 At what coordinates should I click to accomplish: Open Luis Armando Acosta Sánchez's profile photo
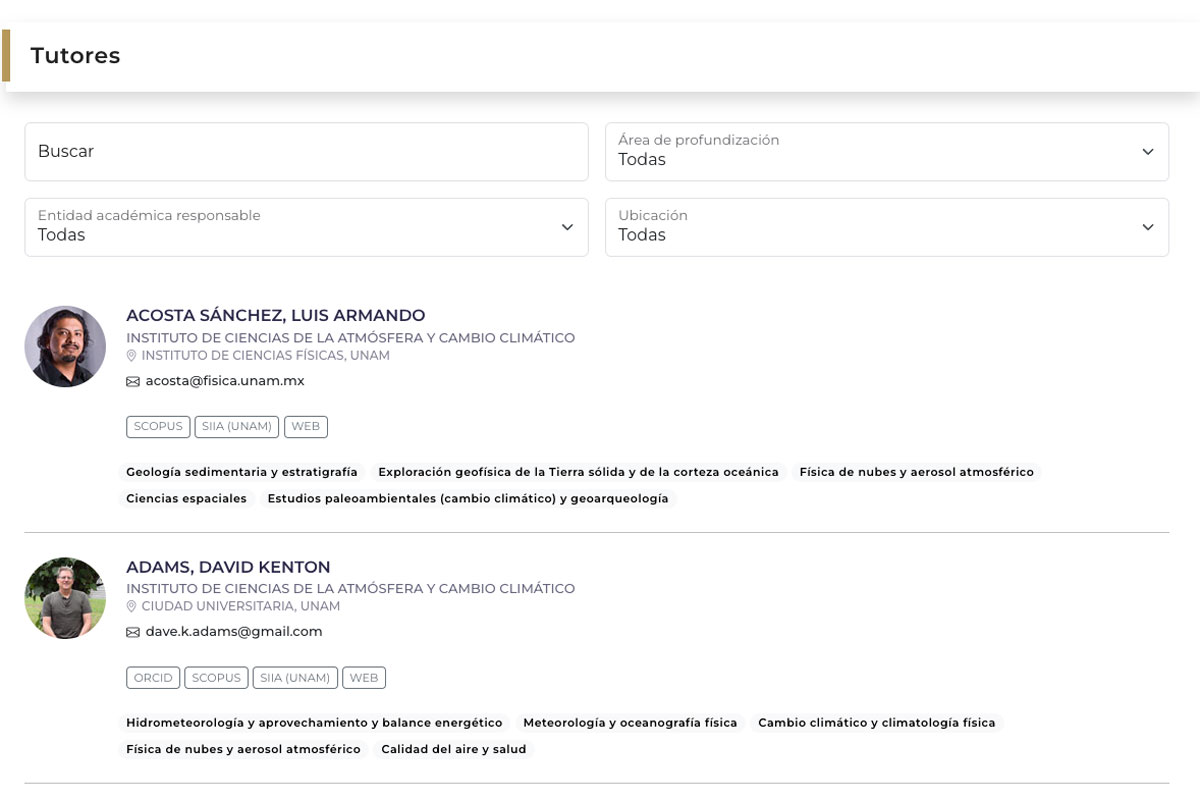click(65, 346)
